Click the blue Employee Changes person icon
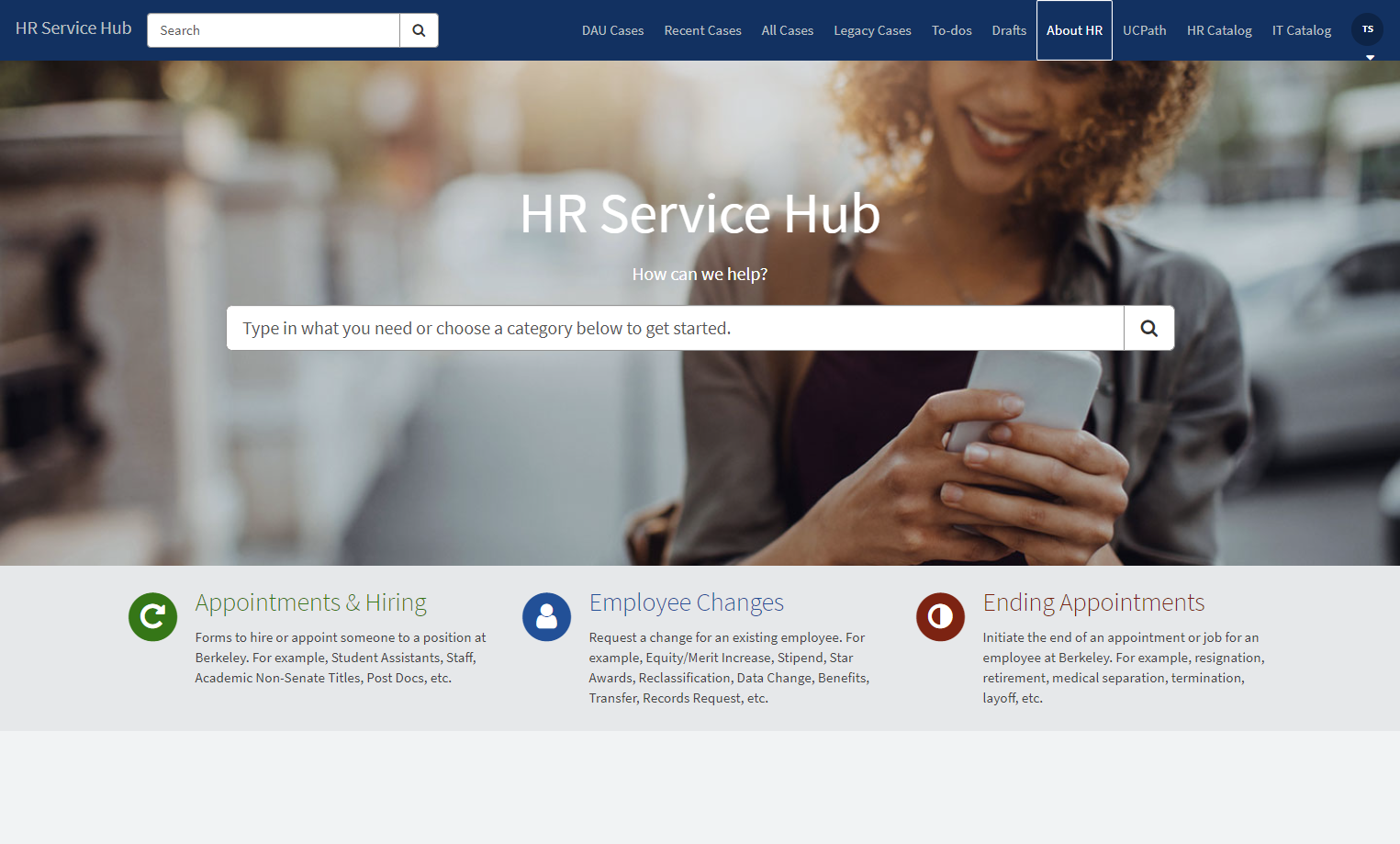Viewport: 1400px width, 844px height. tap(546, 616)
